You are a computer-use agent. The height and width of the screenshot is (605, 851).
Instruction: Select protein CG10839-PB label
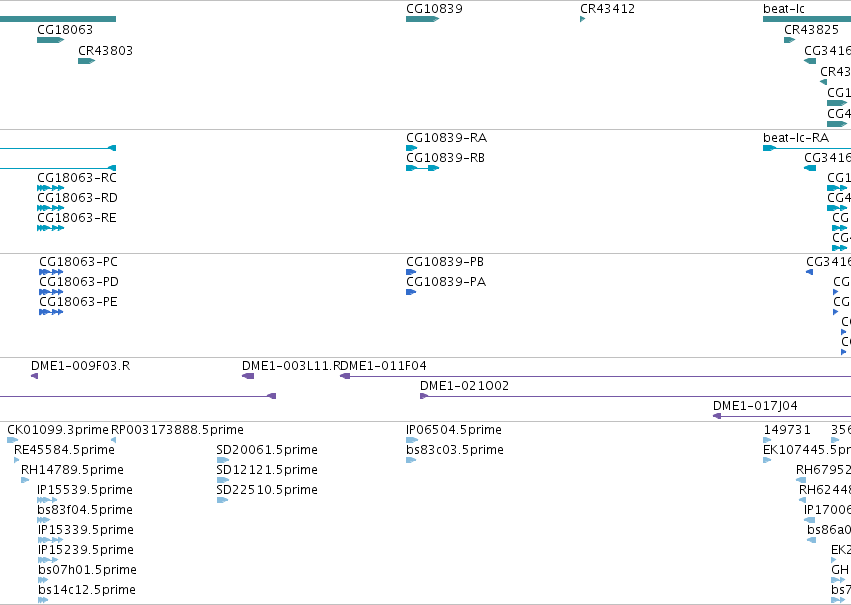[x=445, y=262]
